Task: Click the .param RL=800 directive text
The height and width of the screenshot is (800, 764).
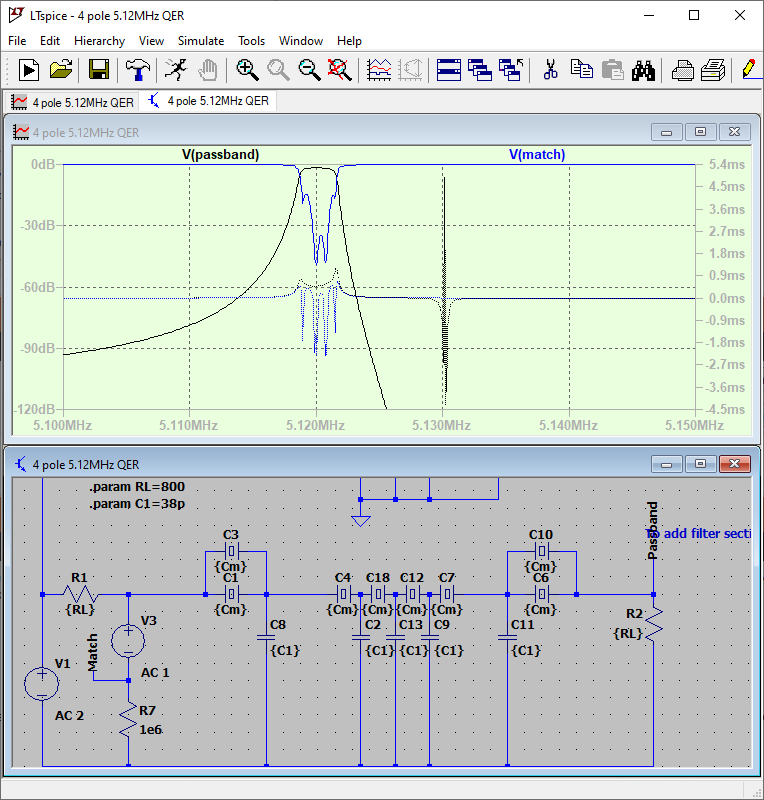Action: pos(137,487)
